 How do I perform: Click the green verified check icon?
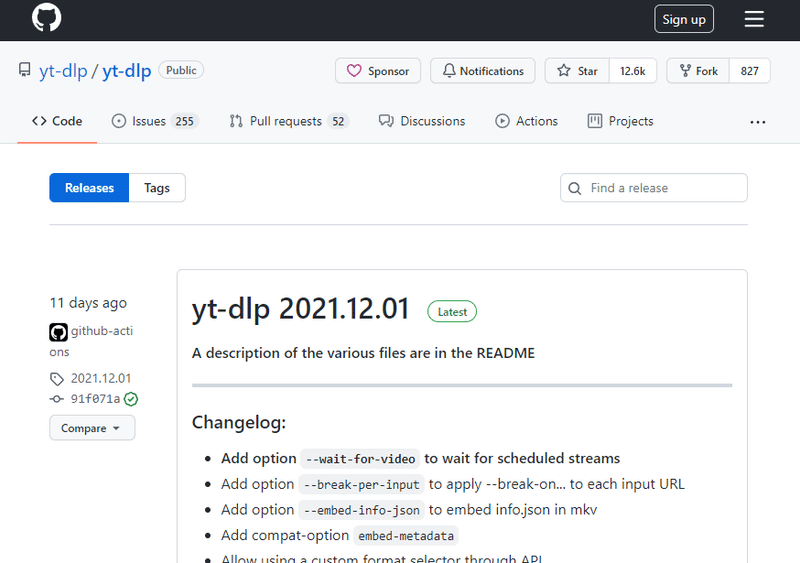tap(131, 399)
